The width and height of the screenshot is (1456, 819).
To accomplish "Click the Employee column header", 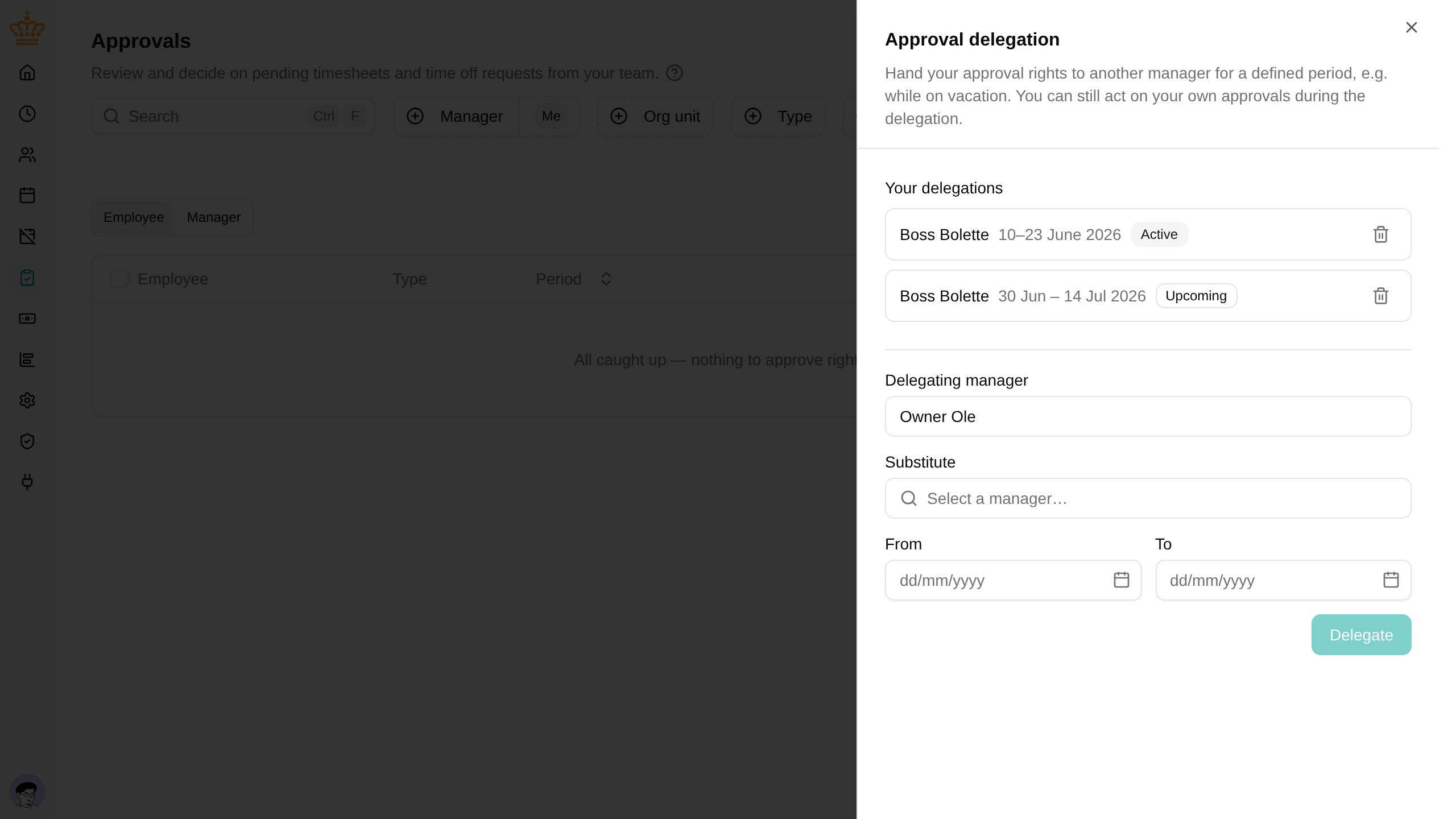I will point(173,279).
